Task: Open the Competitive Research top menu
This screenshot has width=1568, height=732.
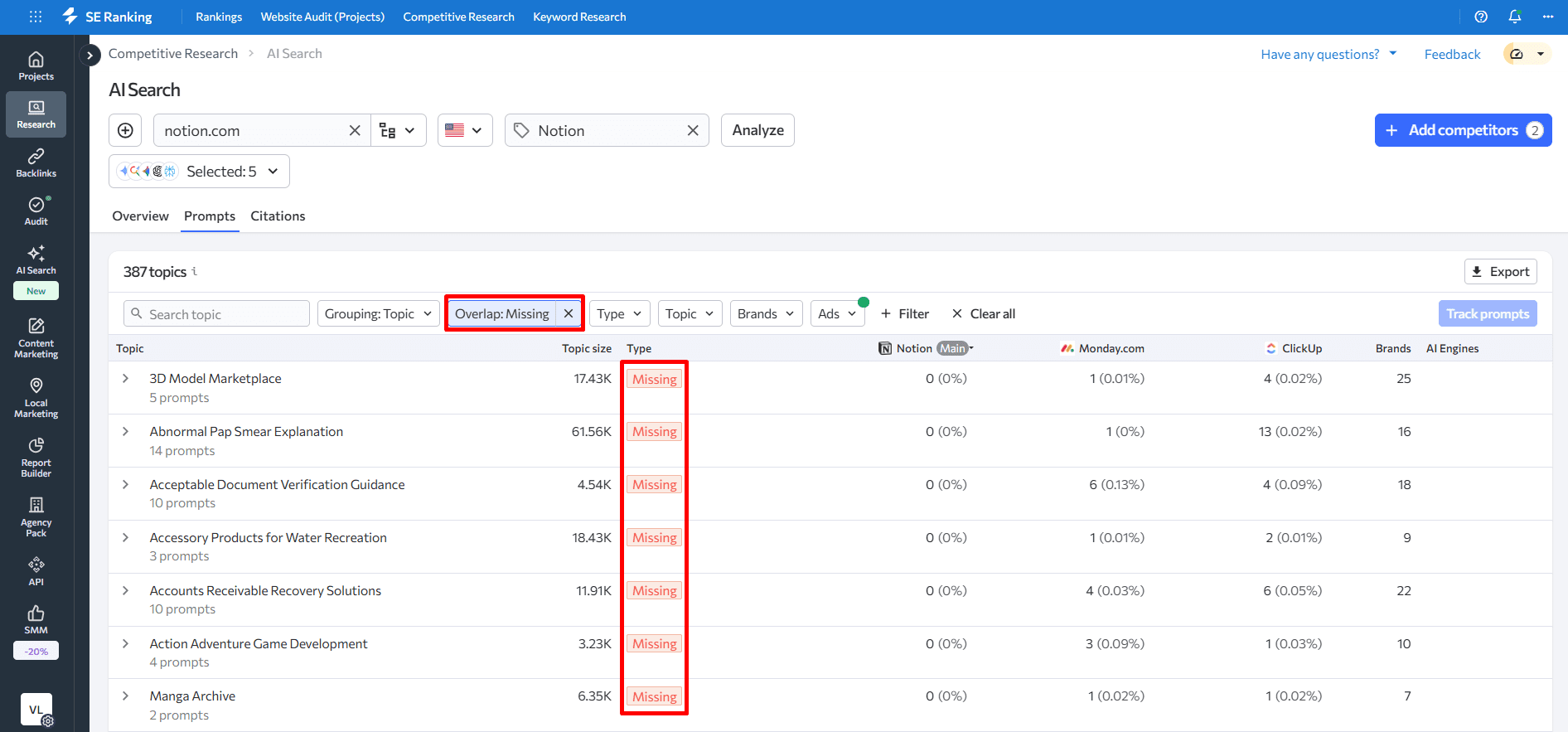Action: [x=458, y=17]
